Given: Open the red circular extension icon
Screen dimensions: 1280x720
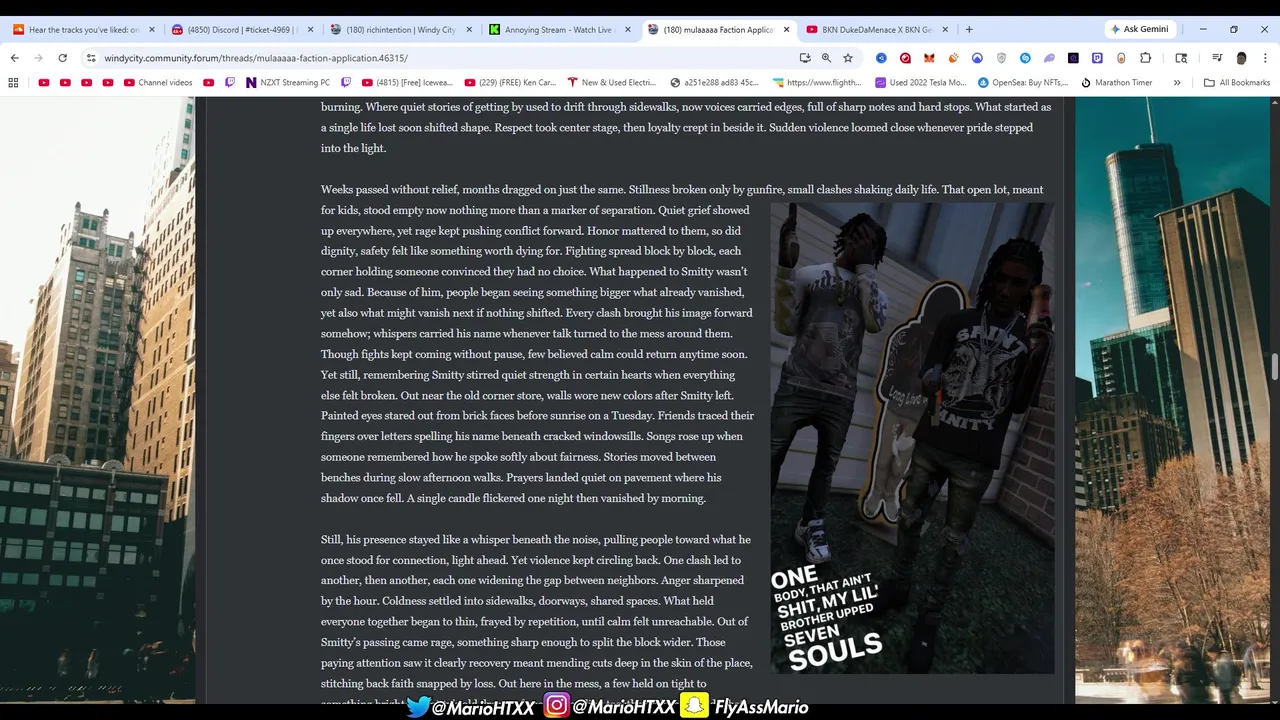Looking at the screenshot, I should pos(905,58).
